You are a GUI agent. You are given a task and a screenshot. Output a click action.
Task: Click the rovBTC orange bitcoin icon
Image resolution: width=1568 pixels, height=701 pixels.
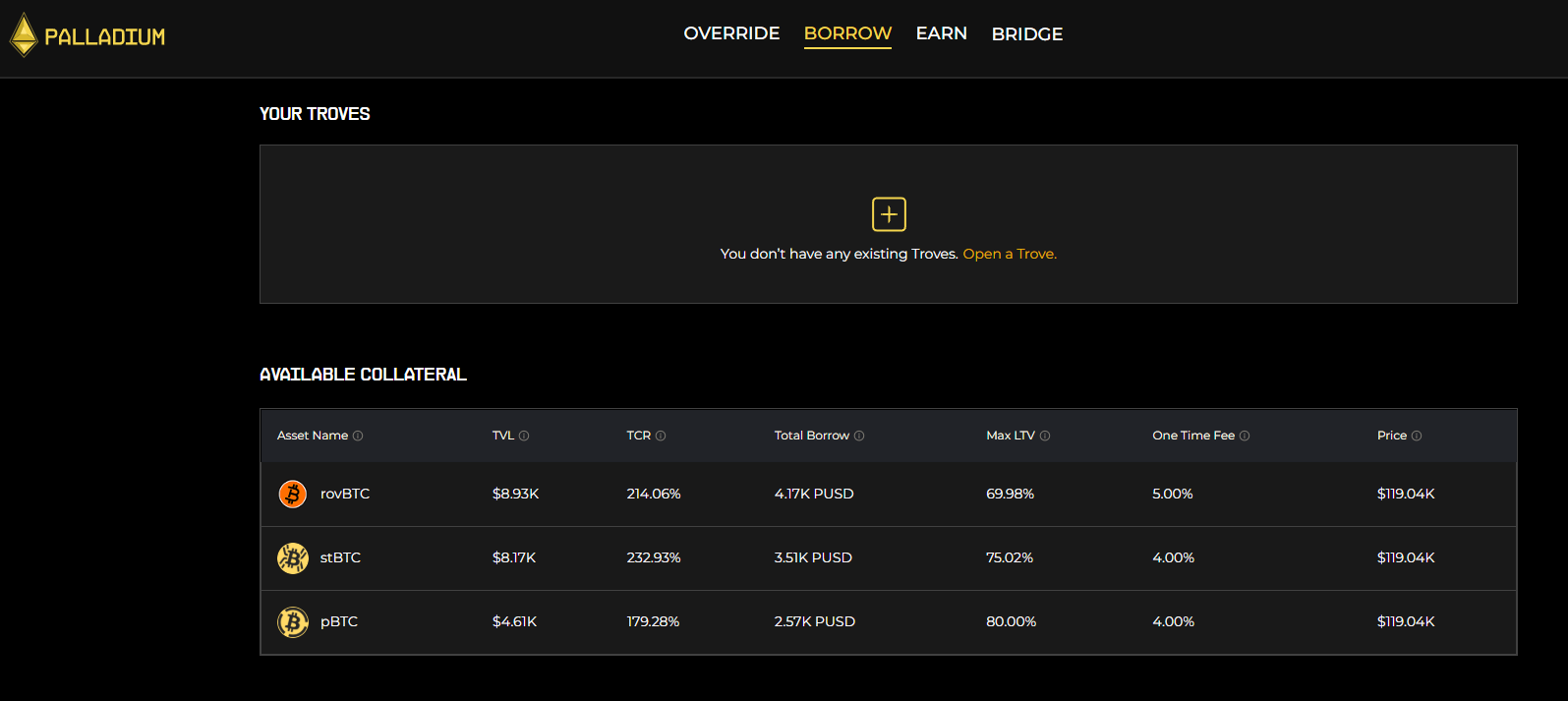click(293, 494)
